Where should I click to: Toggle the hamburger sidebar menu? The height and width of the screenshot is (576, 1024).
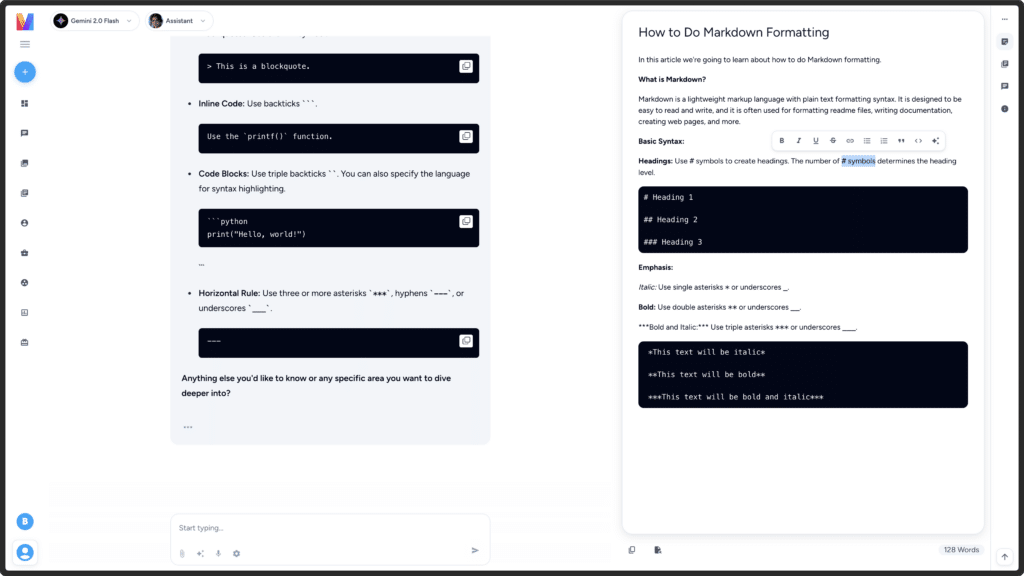[25, 44]
